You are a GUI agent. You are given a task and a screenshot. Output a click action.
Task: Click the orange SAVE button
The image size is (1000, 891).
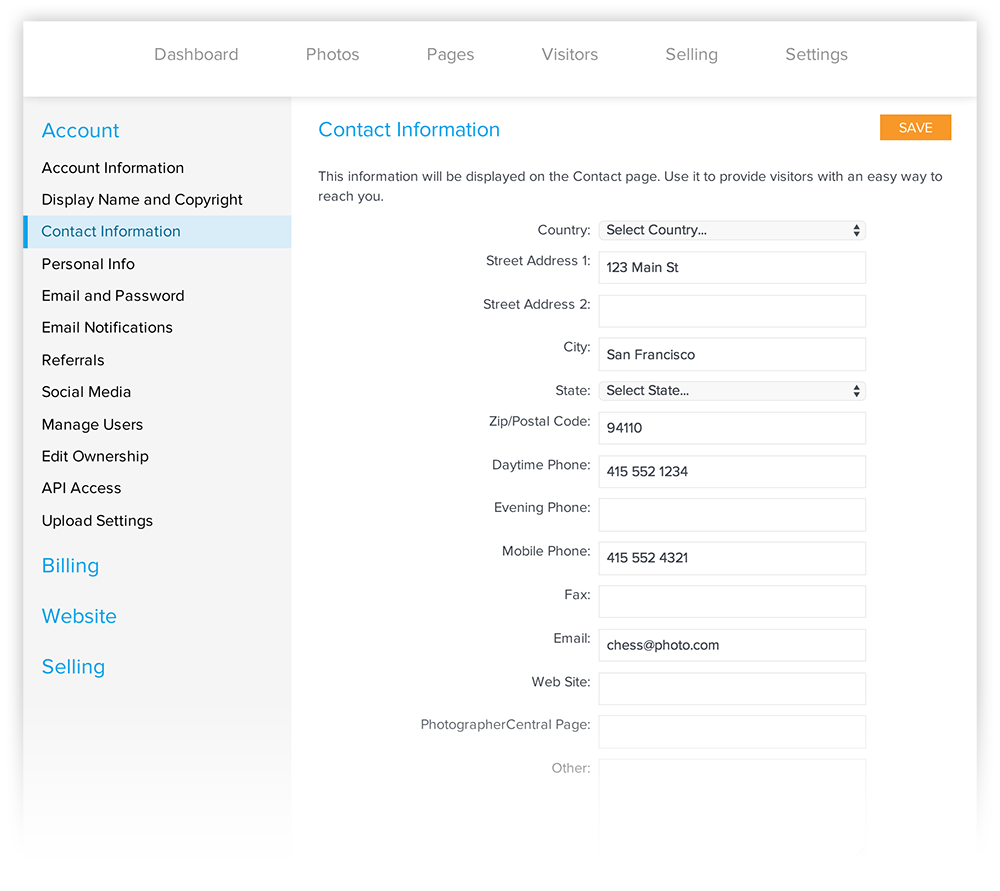point(915,128)
